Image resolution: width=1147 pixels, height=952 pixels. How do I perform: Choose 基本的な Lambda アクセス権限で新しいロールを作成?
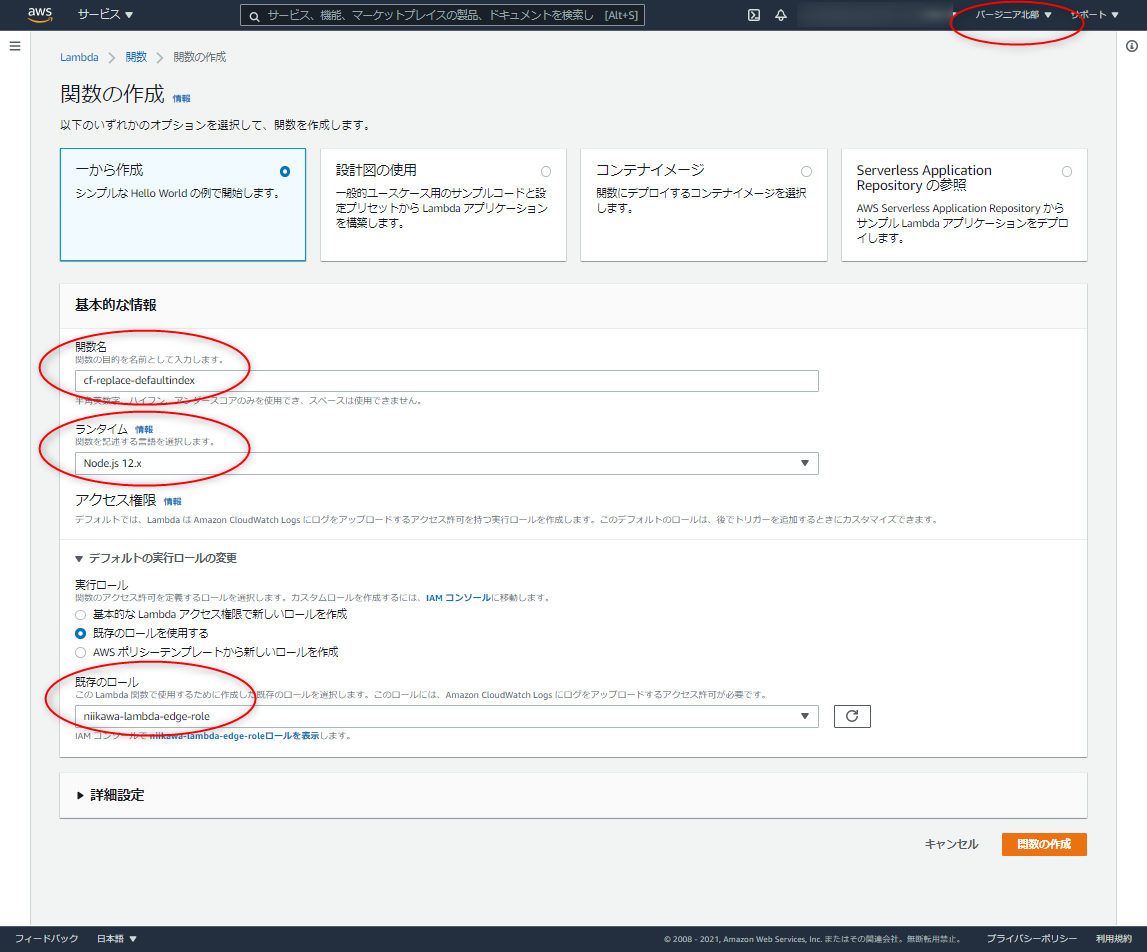tap(80, 614)
